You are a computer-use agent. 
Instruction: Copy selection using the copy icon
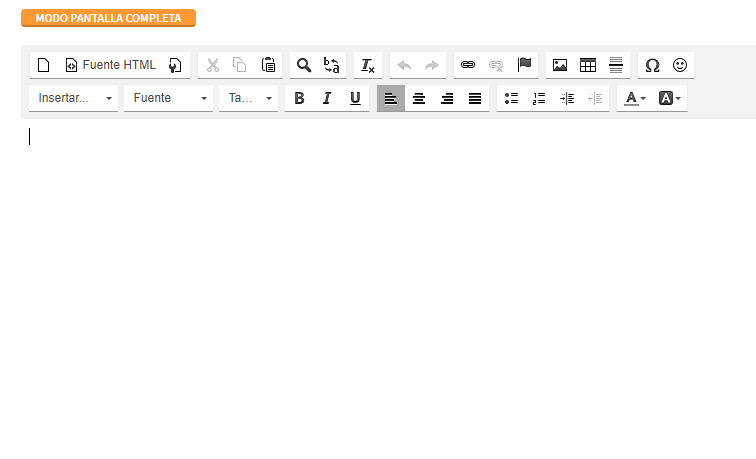pos(240,65)
